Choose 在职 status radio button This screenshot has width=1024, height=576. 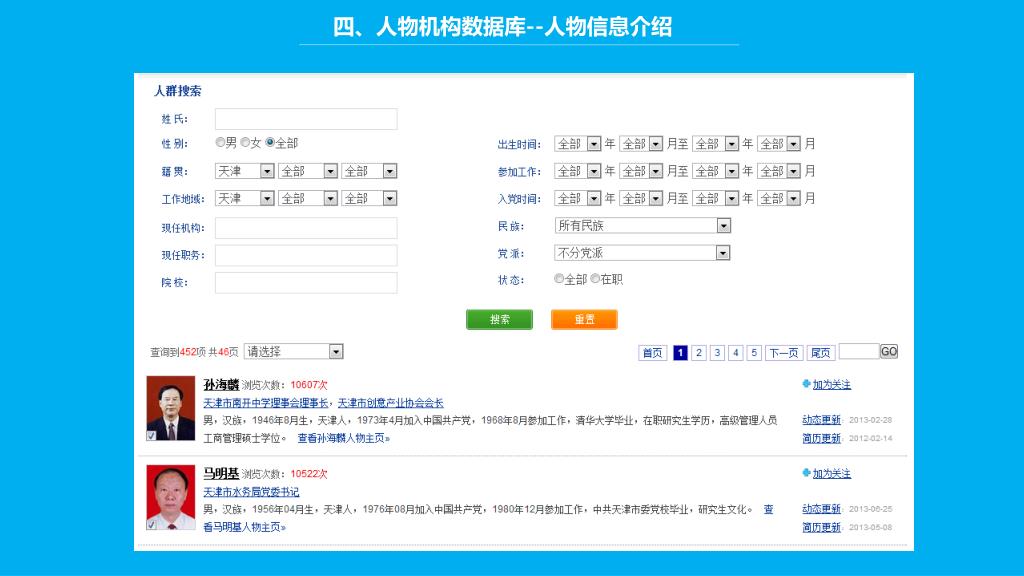pos(595,279)
